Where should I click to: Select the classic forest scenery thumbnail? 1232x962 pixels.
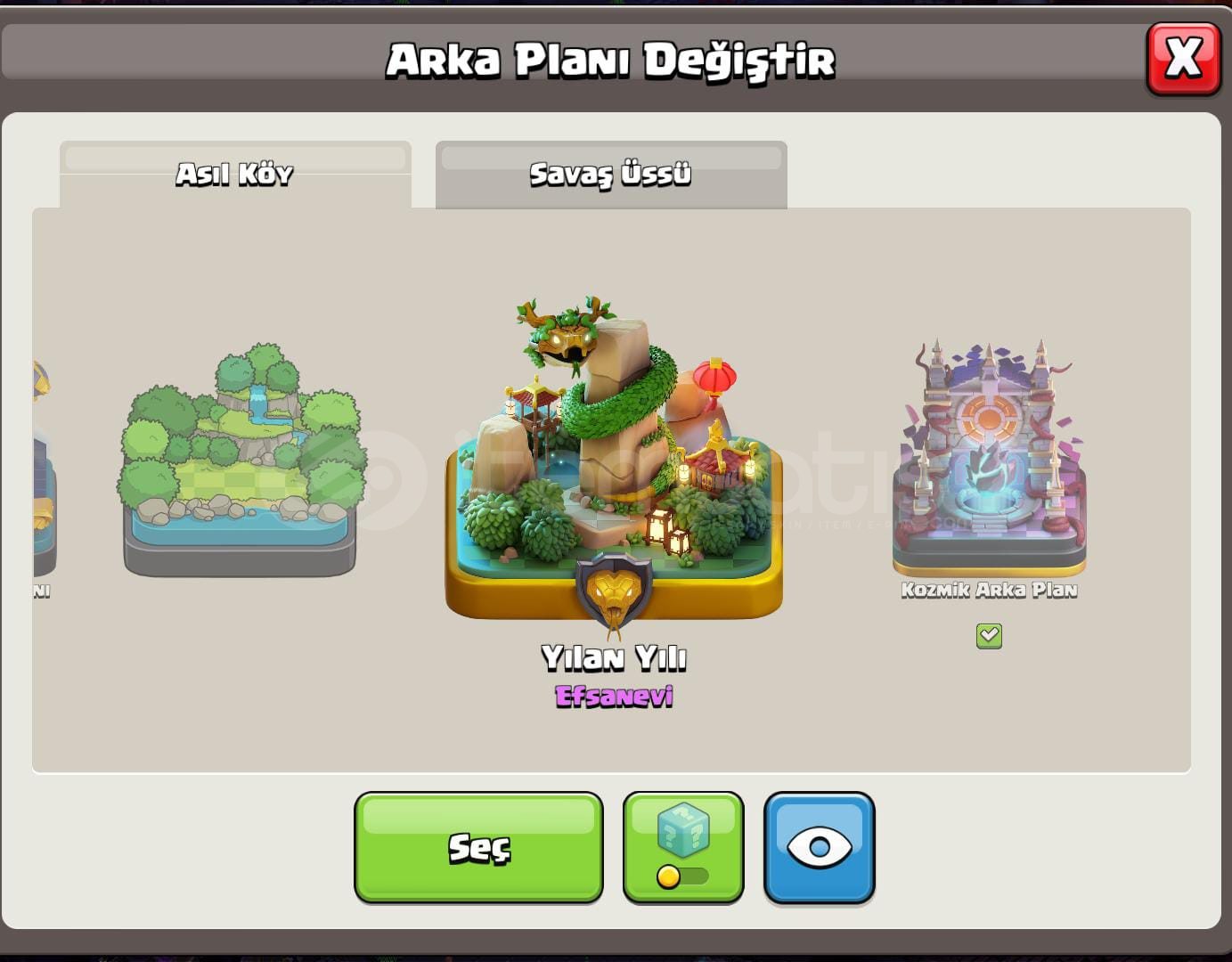[x=241, y=461]
